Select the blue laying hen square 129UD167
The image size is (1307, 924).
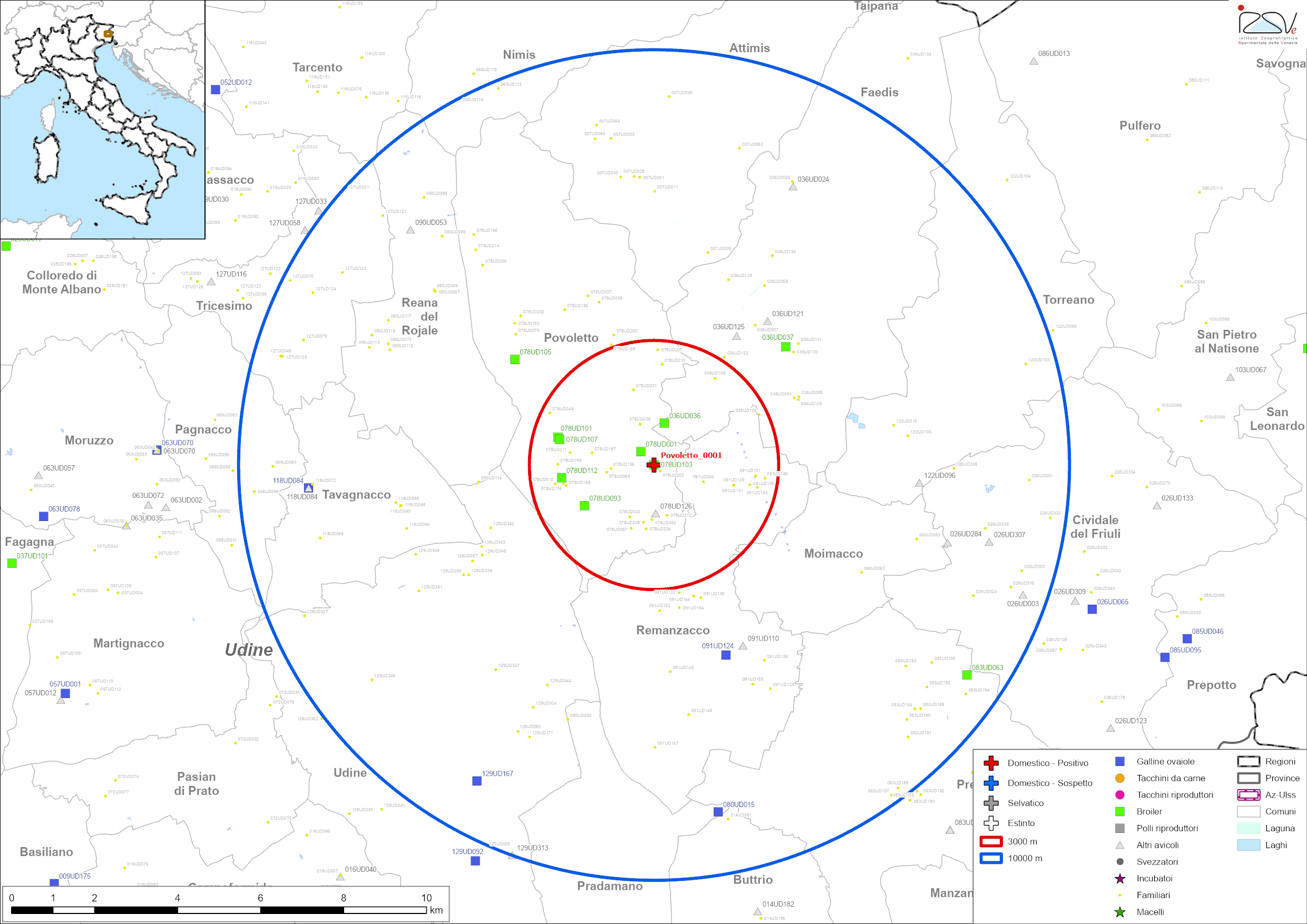(x=477, y=781)
